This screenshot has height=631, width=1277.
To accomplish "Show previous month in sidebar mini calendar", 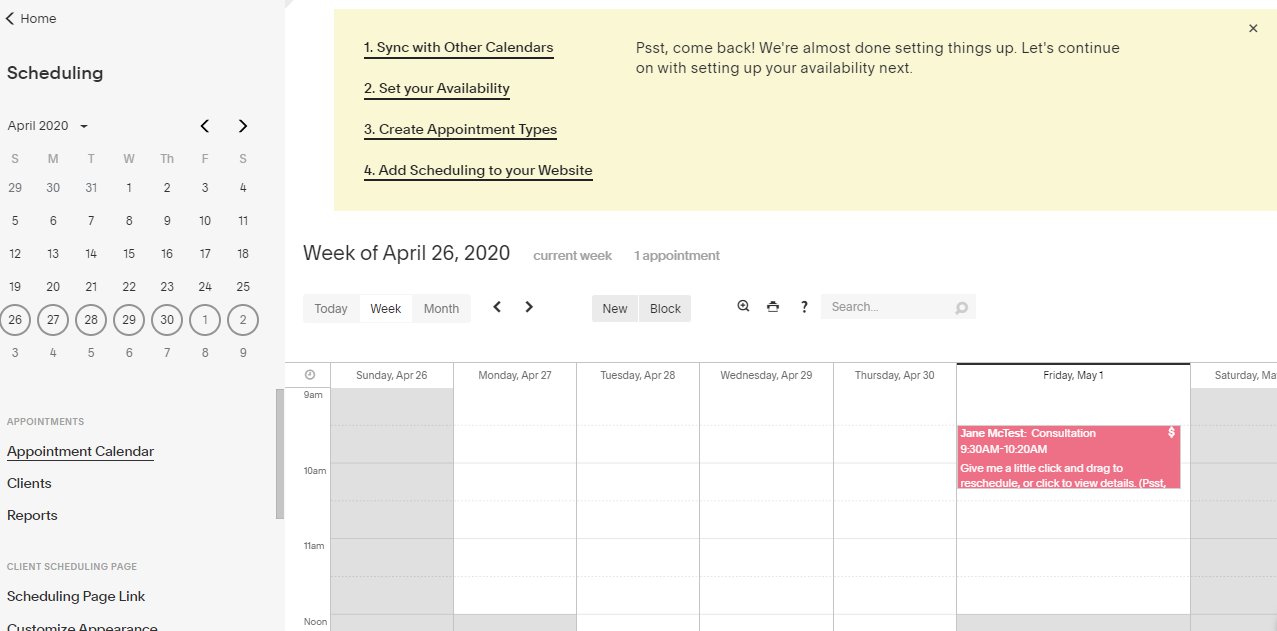I will point(205,126).
